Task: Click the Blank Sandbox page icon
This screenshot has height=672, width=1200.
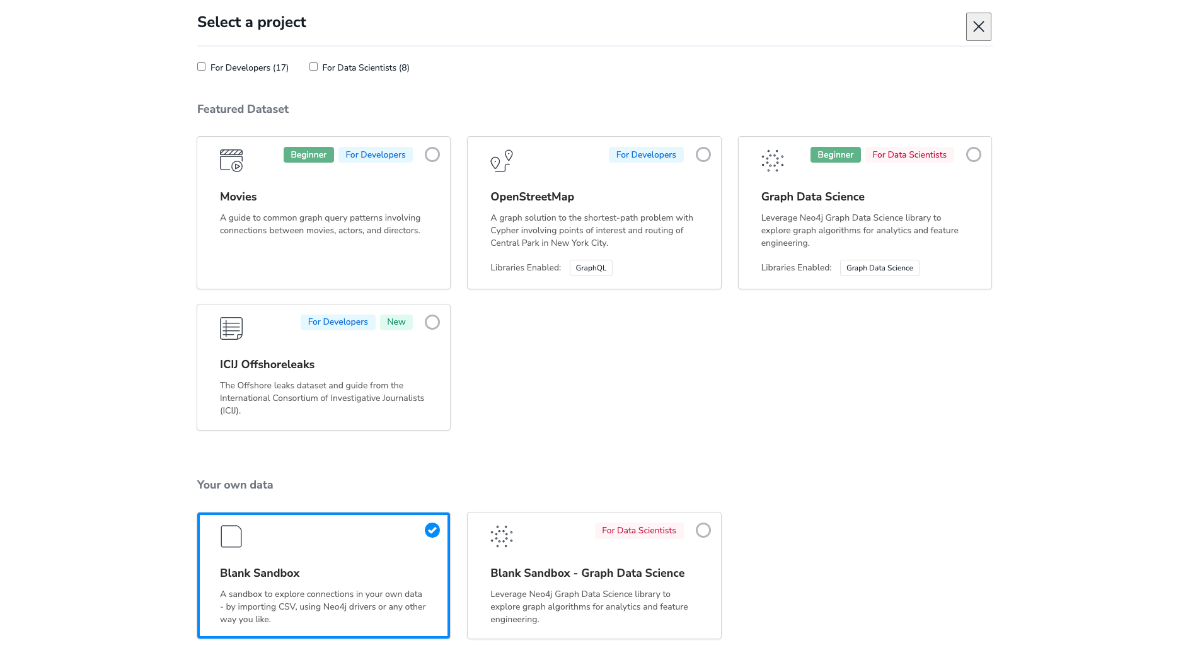Action: [x=231, y=537]
